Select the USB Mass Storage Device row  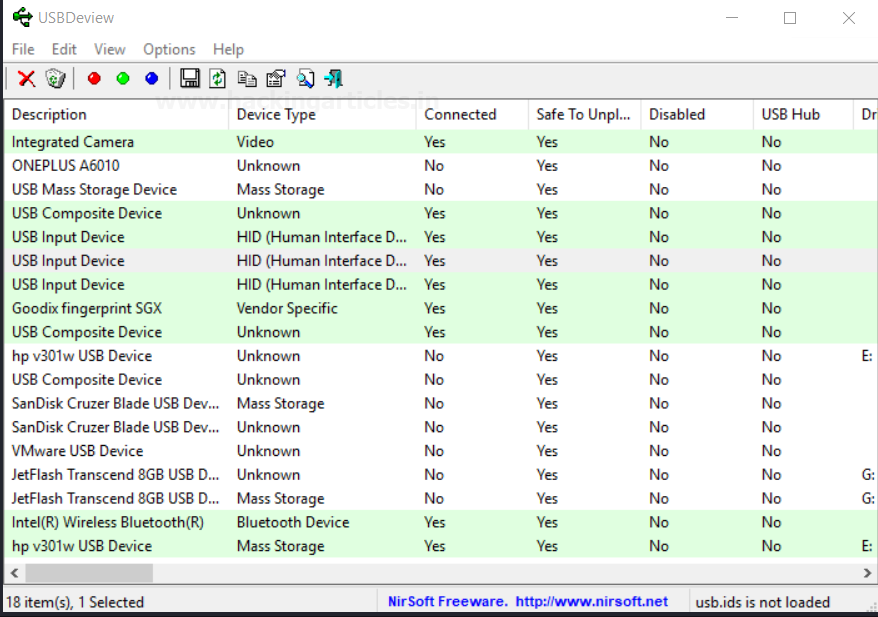point(441,189)
